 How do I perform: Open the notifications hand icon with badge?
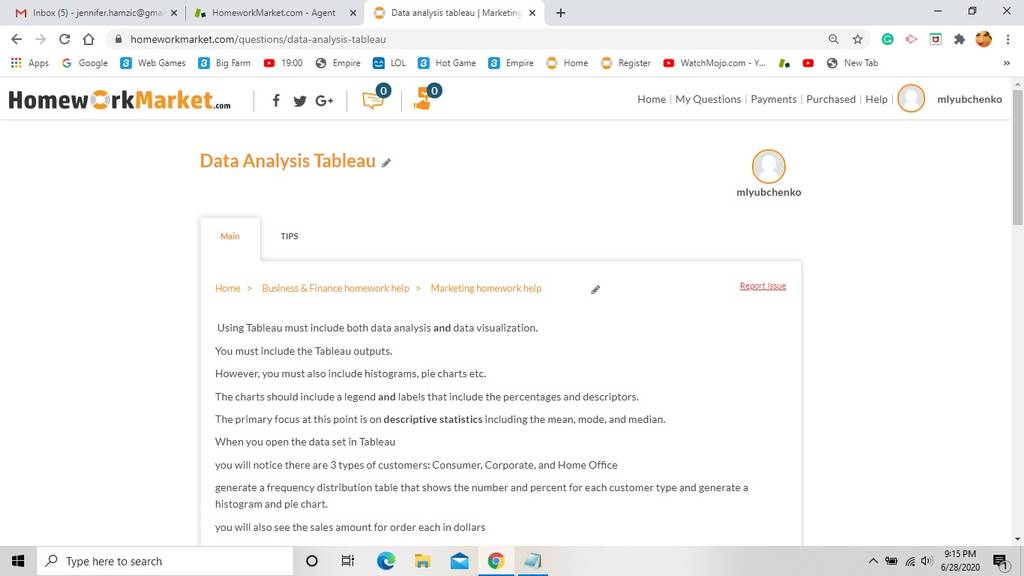tap(426, 98)
